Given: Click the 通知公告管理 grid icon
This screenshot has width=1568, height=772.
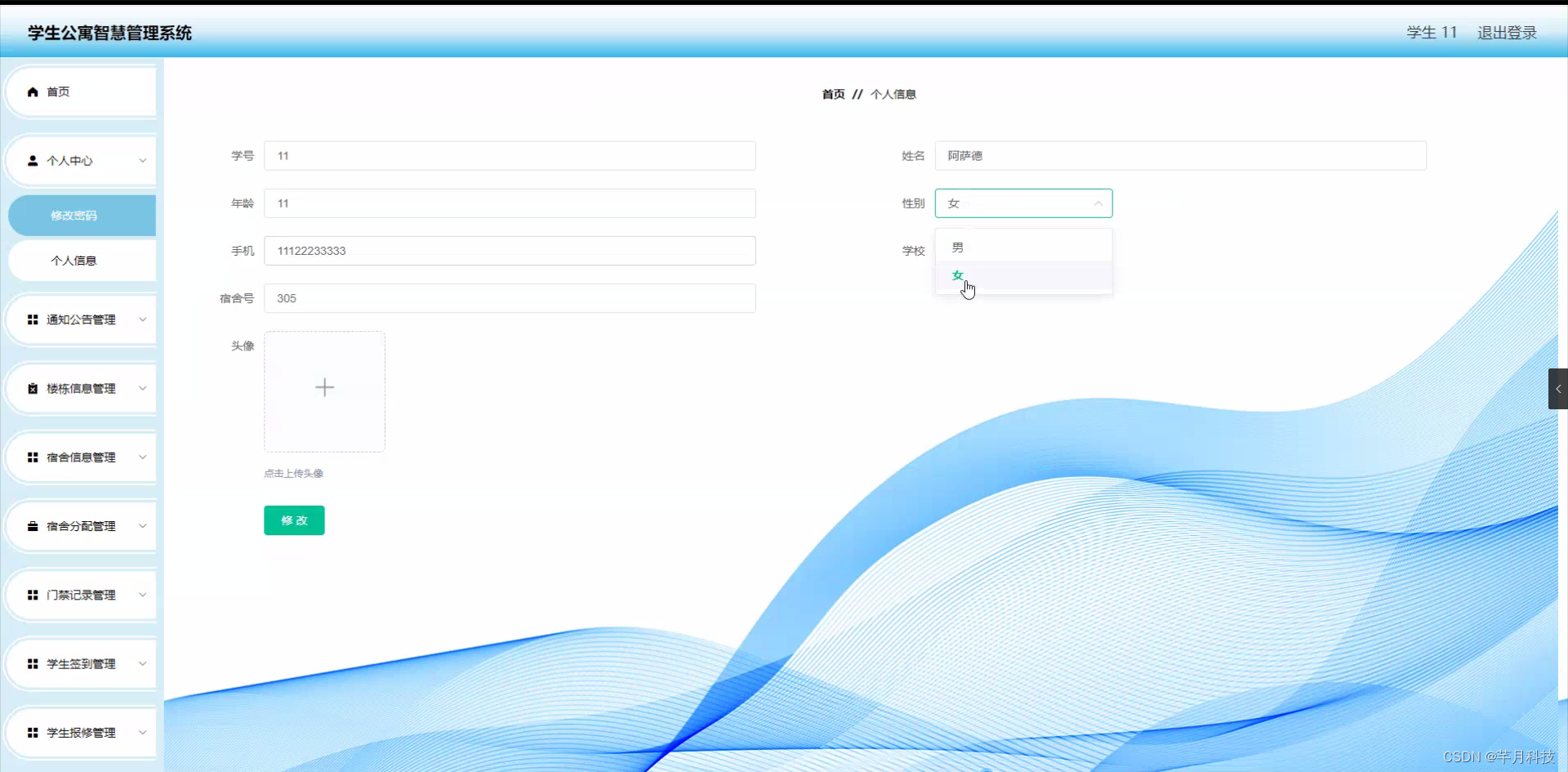Looking at the screenshot, I should [32, 319].
